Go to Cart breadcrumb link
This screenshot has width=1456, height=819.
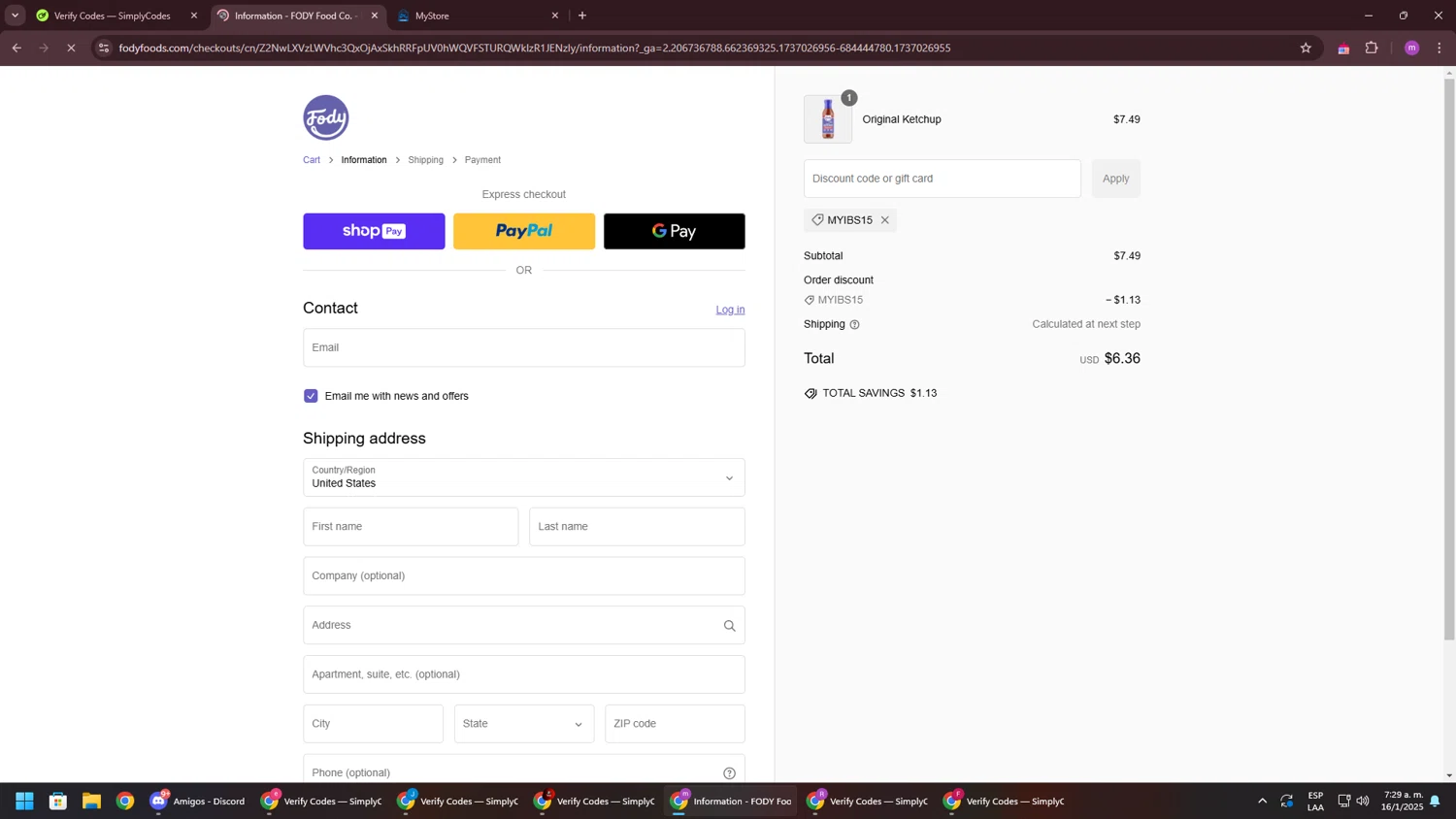[x=312, y=160]
